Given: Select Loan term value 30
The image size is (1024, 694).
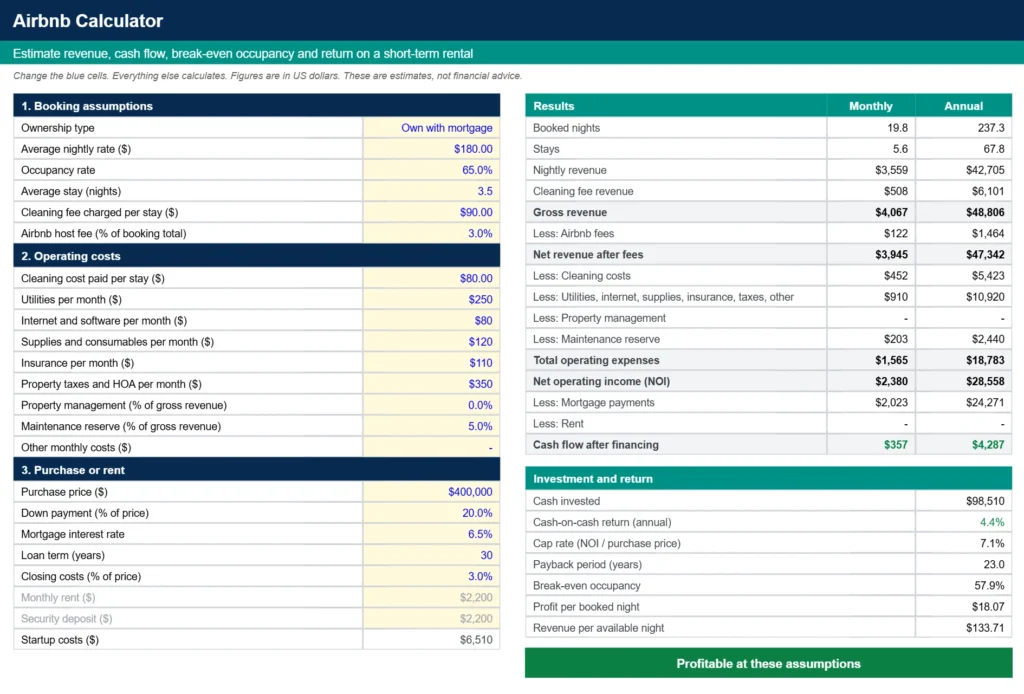Looking at the screenshot, I should 432,555.
